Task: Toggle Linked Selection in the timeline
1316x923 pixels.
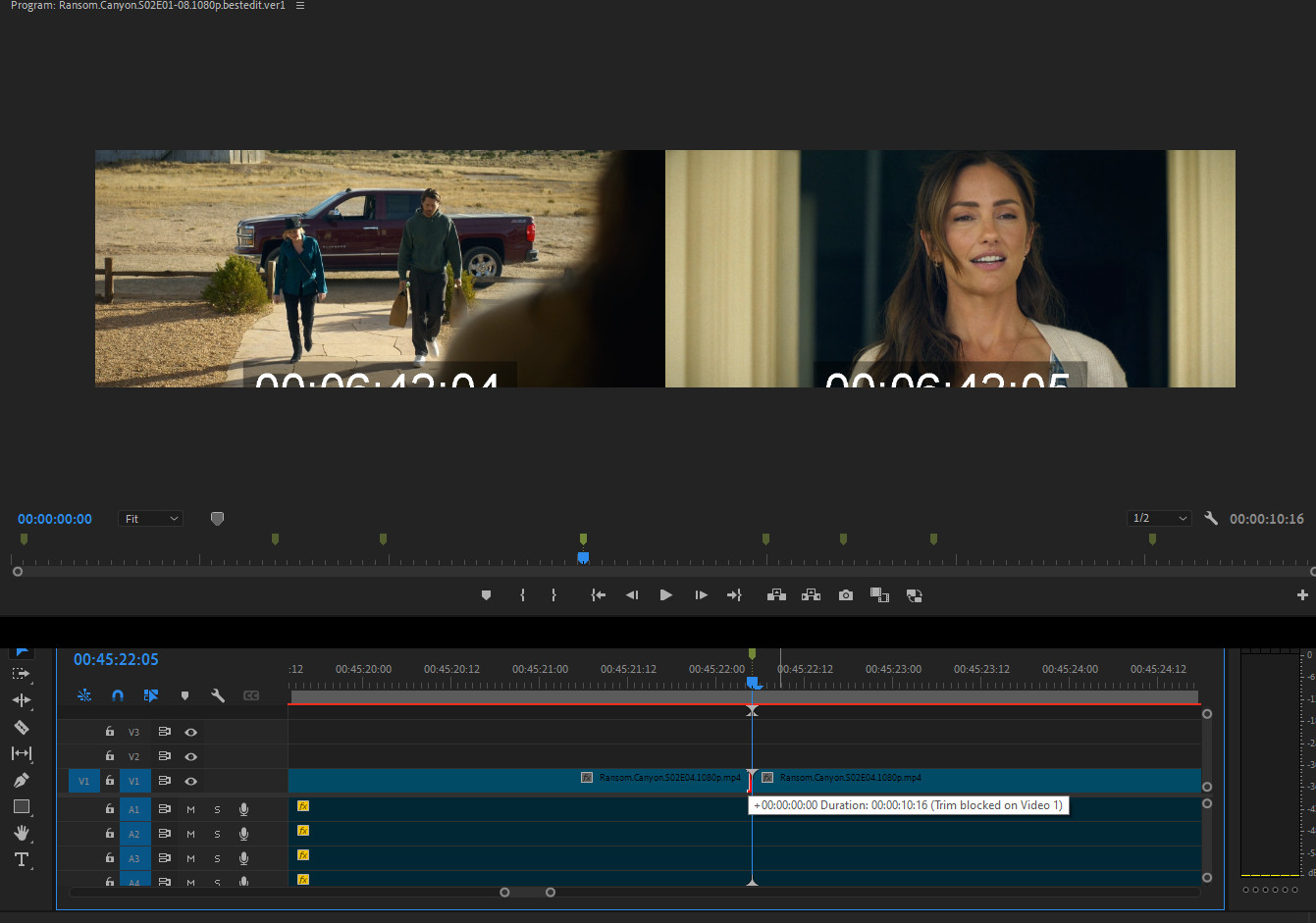Action: point(151,695)
